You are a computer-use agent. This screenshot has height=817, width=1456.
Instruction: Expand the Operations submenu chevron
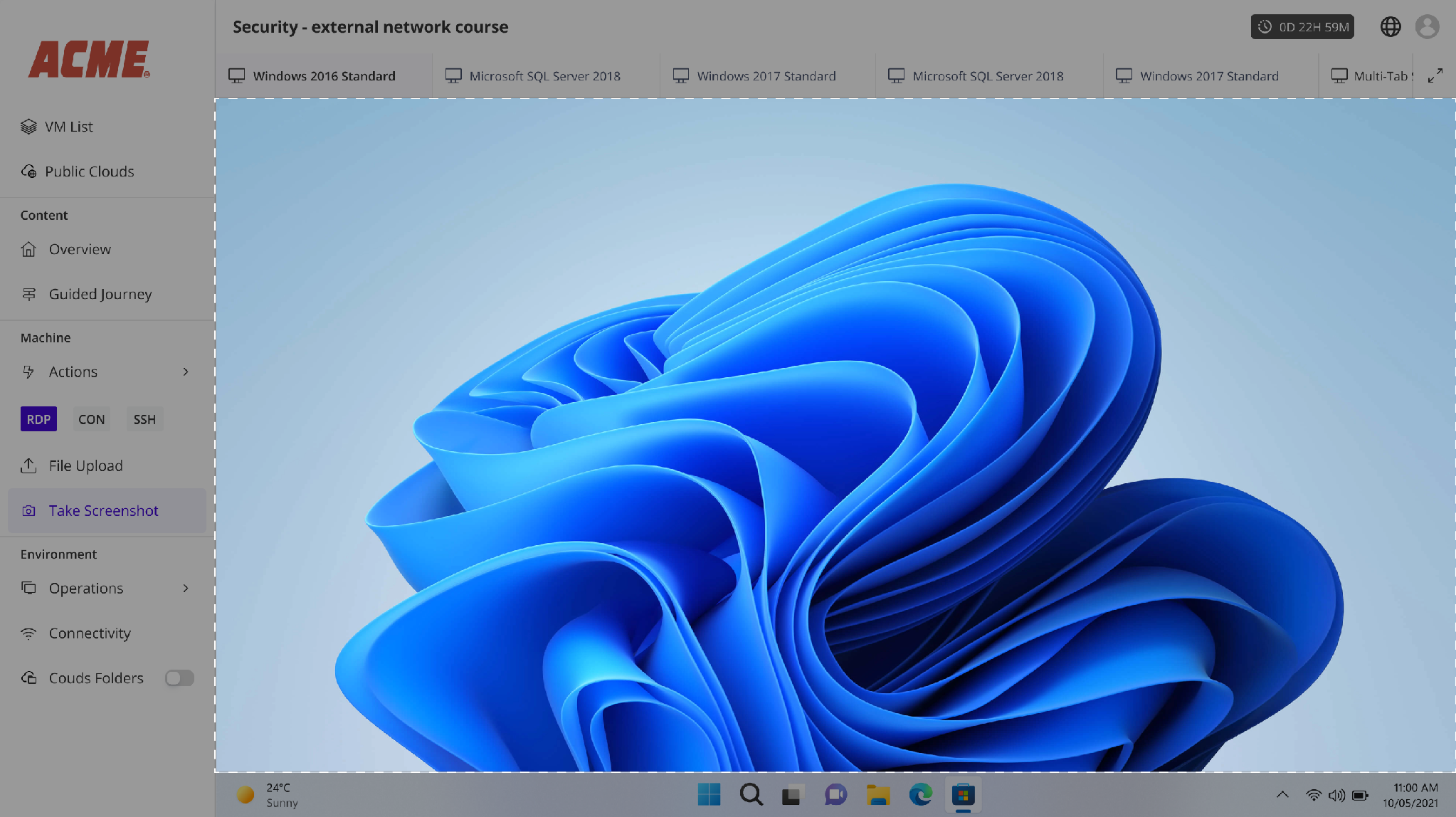pos(186,588)
